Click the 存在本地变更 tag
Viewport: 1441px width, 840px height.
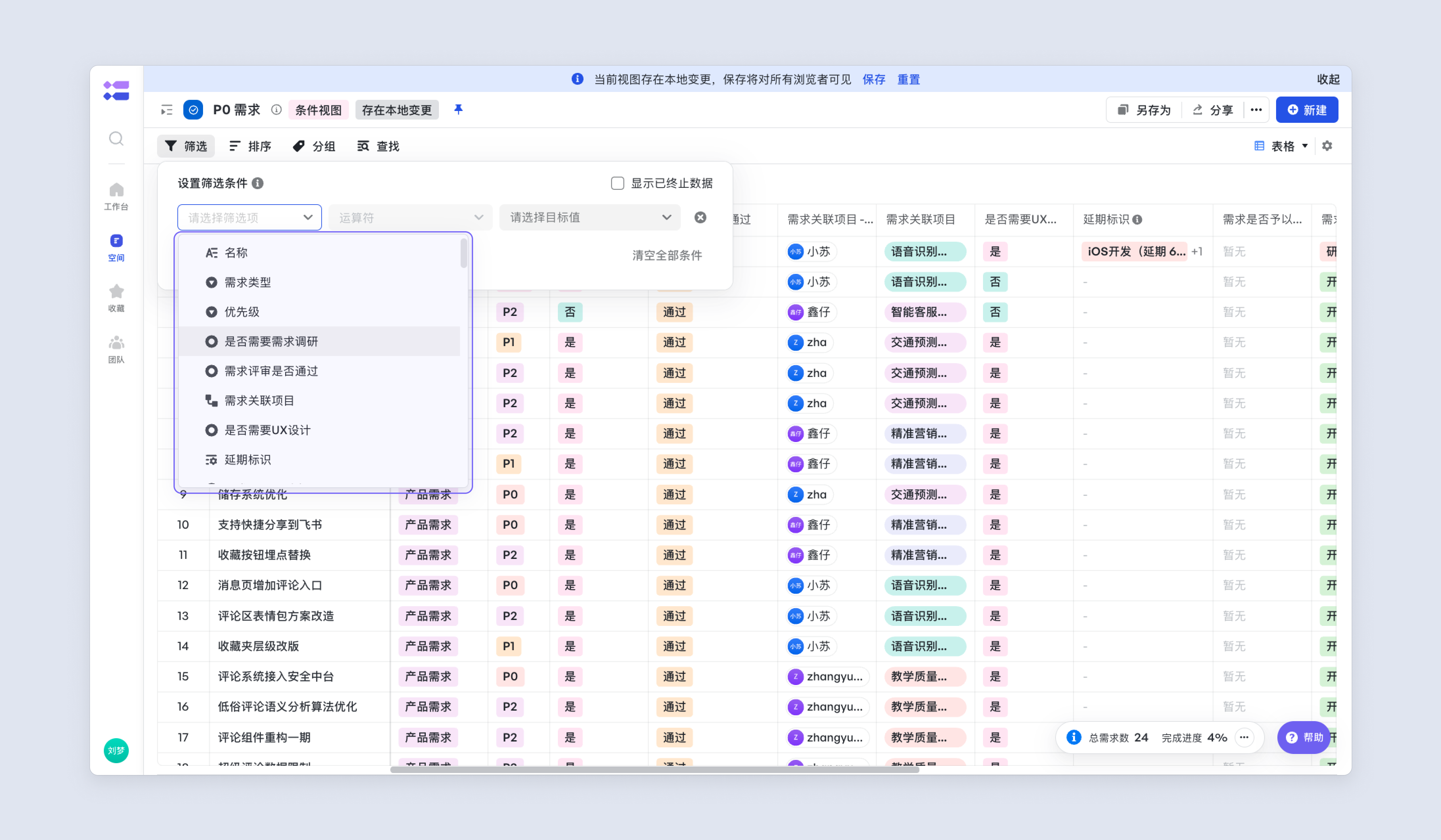397,110
